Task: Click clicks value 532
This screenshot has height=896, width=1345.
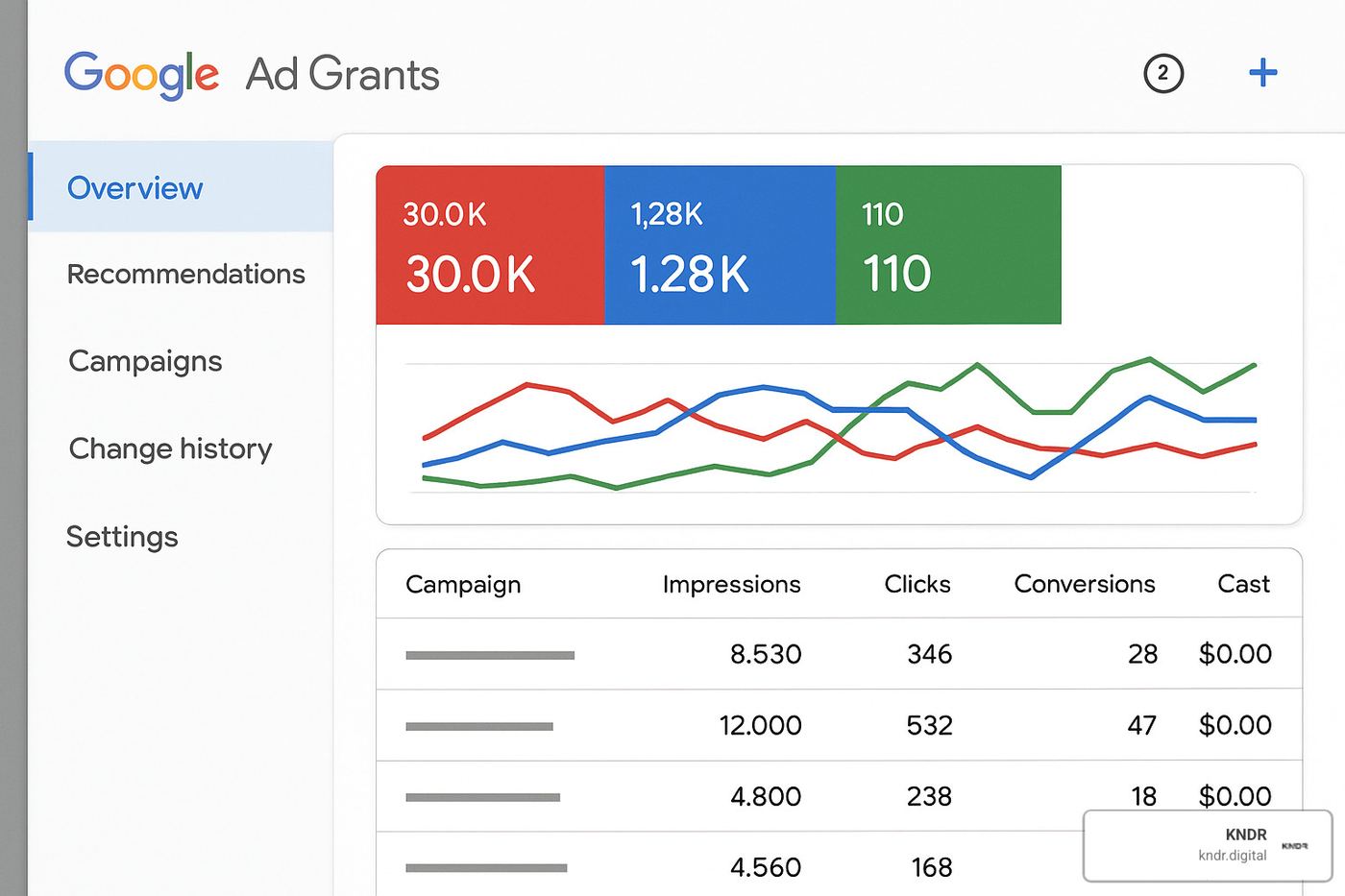Action: pos(929,725)
